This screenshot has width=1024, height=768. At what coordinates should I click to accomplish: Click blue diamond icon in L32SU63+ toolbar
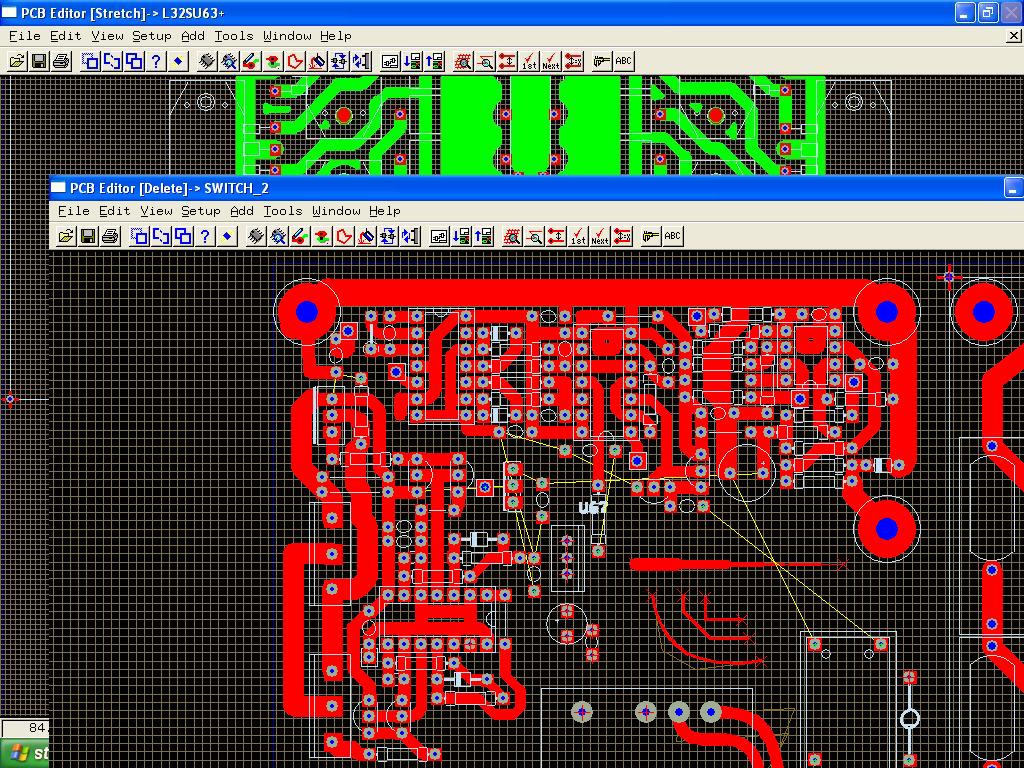click(x=178, y=61)
